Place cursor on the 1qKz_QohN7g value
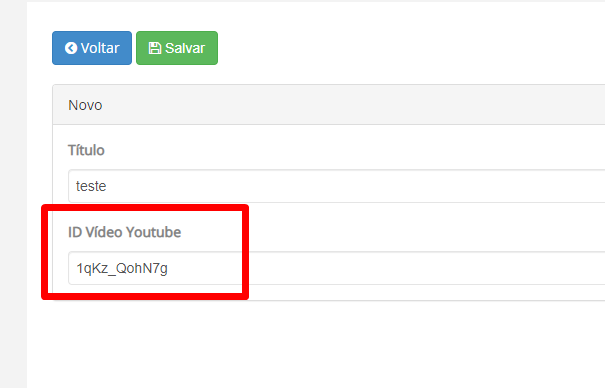Viewport: 605px width, 388px height. click(x=122, y=268)
